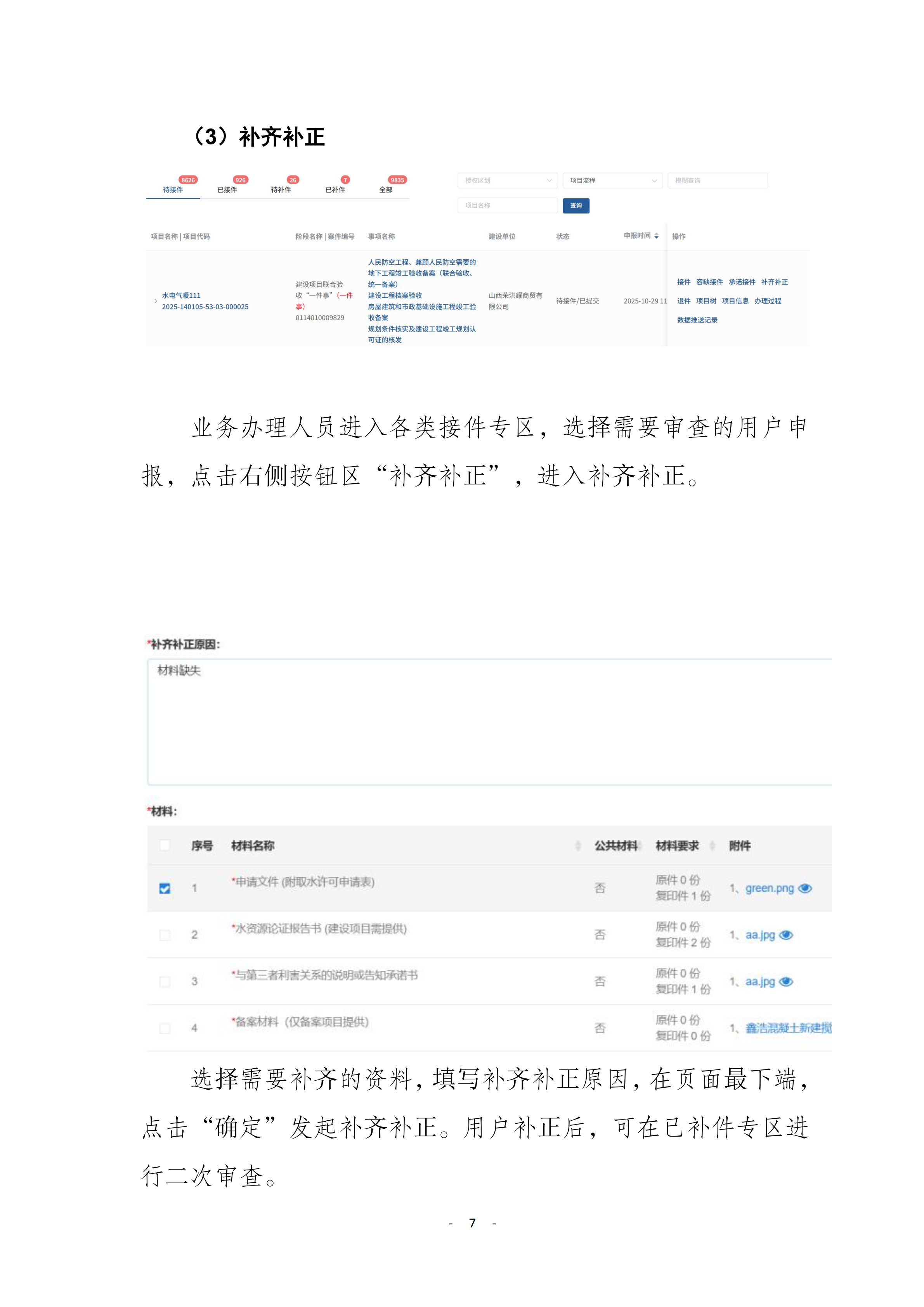The width and height of the screenshot is (924, 1307).
Task: Expand the 水电气暖111 project row
Action: 156,301
